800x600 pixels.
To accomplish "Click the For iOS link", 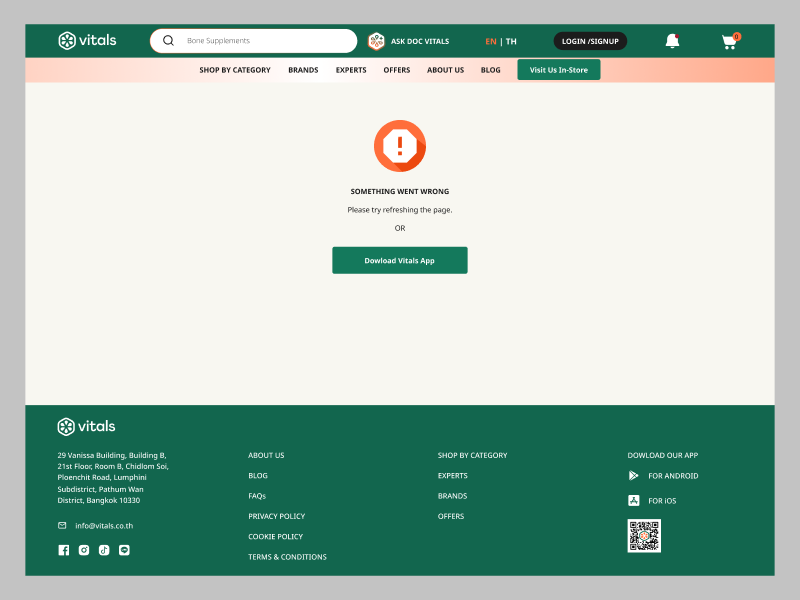I will [x=662, y=501].
